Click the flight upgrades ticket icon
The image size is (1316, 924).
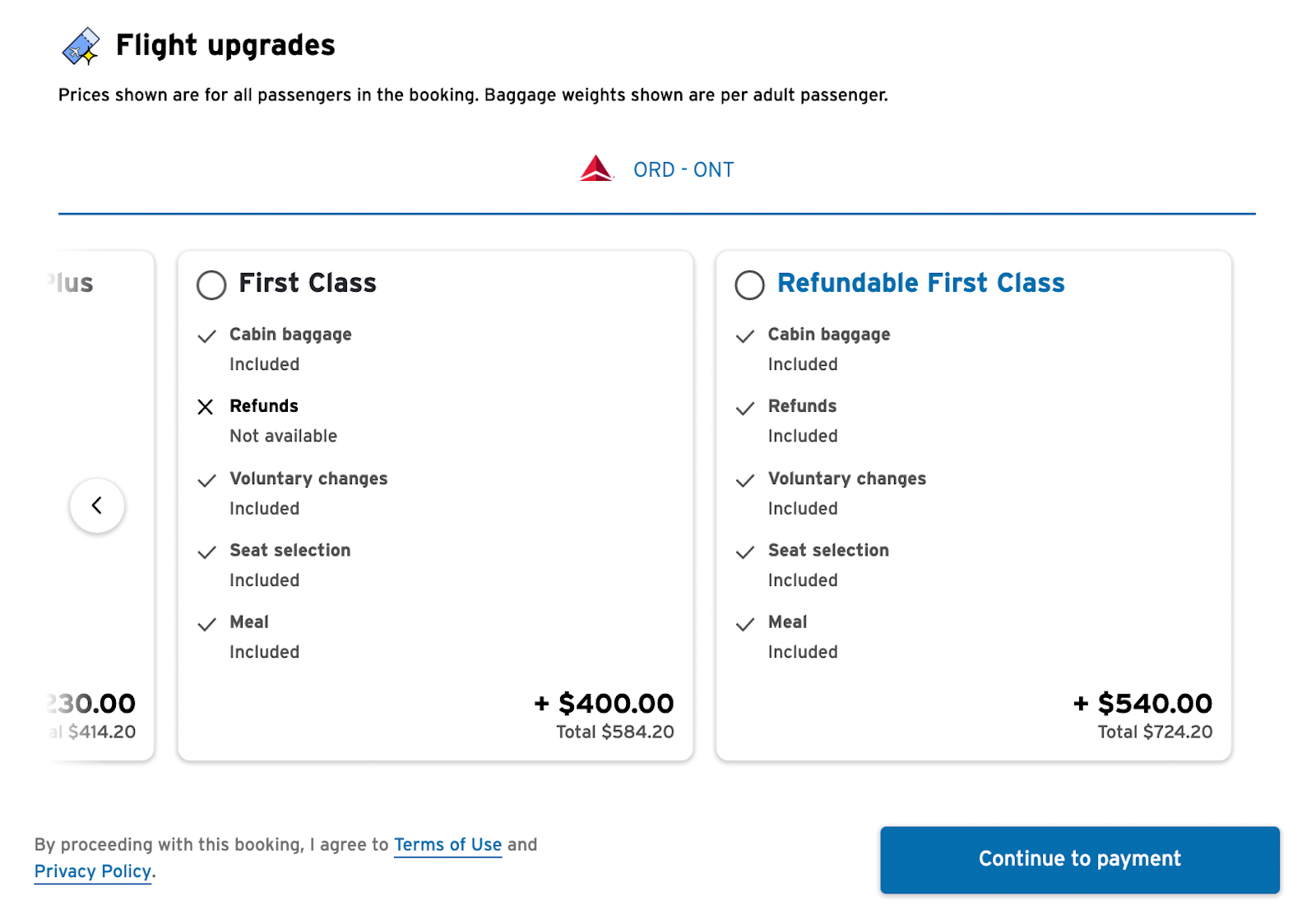click(81, 46)
